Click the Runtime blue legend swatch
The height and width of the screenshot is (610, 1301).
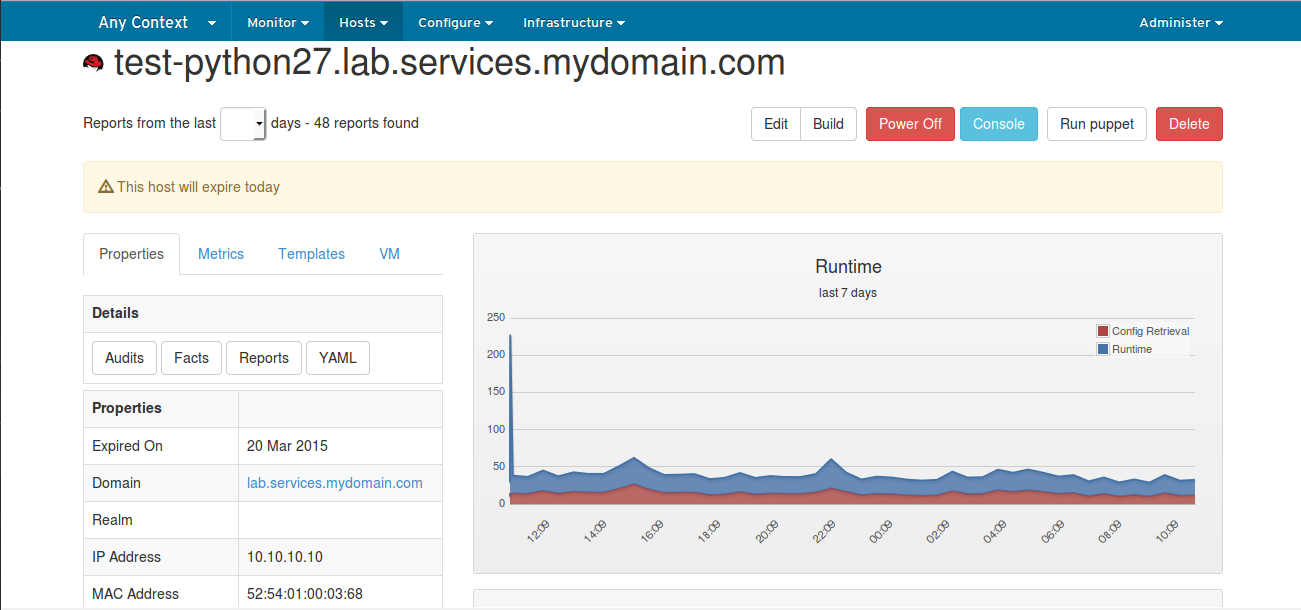(x=1103, y=349)
